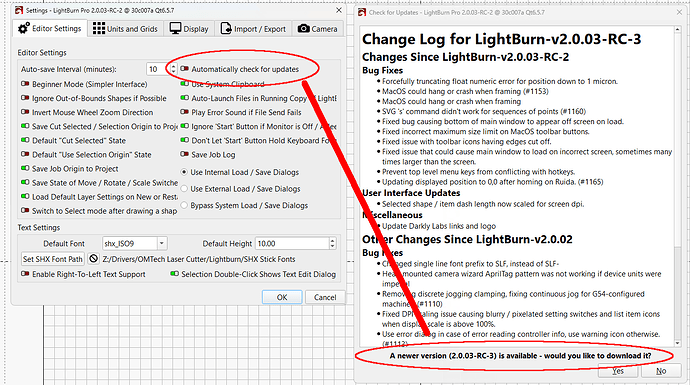Click the clear SHX font path icon
The image size is (690, 385).
pyautogui.click(x=93, y=259)
